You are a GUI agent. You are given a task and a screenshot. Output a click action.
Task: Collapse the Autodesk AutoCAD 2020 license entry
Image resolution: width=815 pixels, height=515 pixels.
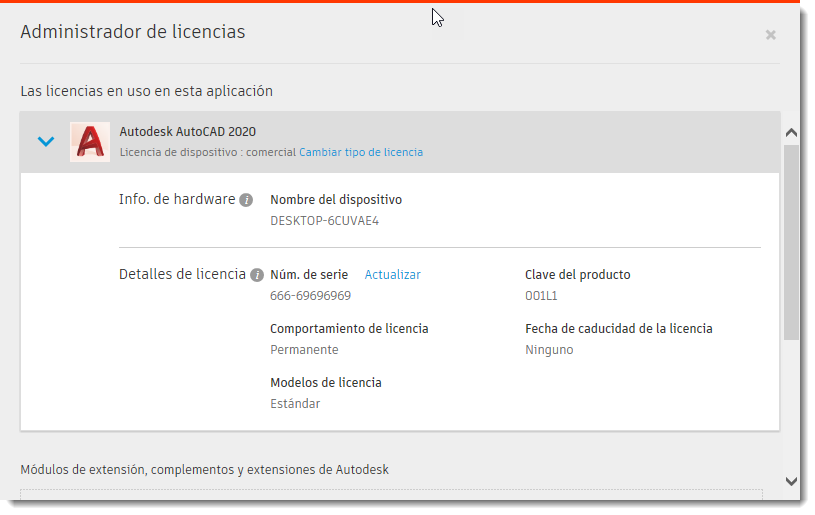click(46, 141)
